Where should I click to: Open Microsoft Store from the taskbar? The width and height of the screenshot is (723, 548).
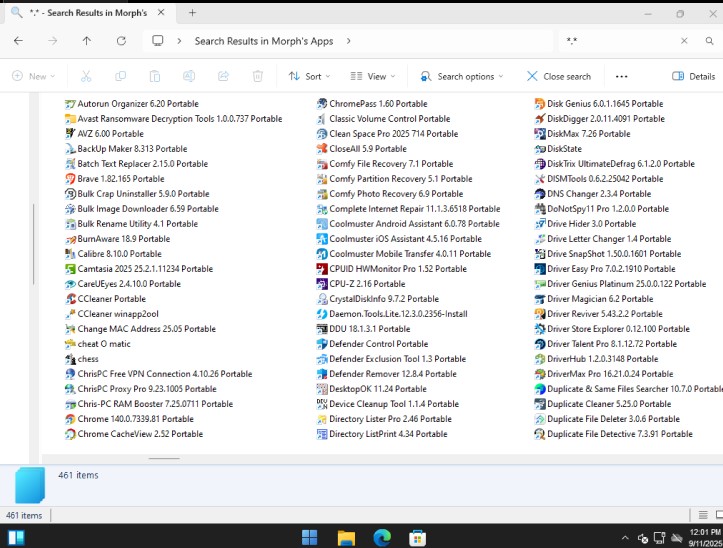coord(418,537)
